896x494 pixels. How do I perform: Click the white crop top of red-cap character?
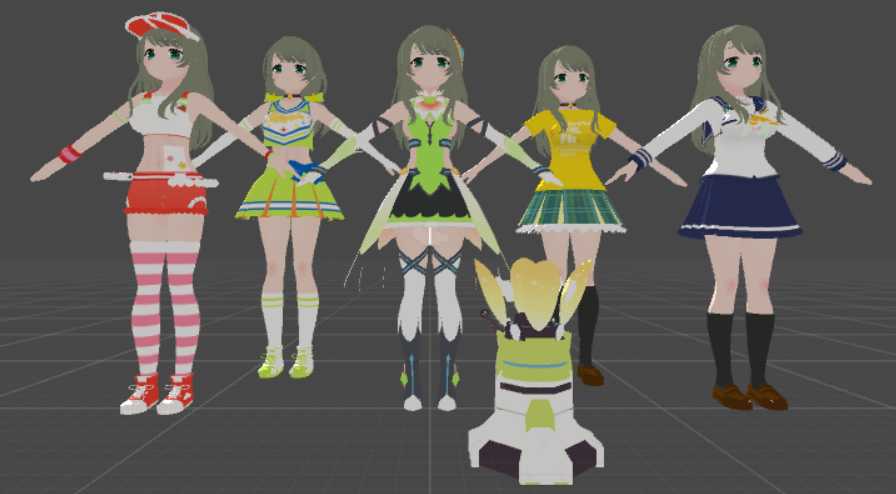(164, 119)
